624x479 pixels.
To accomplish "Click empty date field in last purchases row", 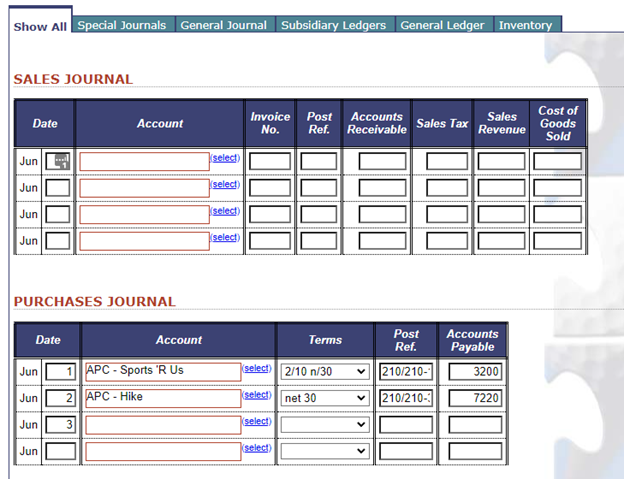I will point(60,451).
